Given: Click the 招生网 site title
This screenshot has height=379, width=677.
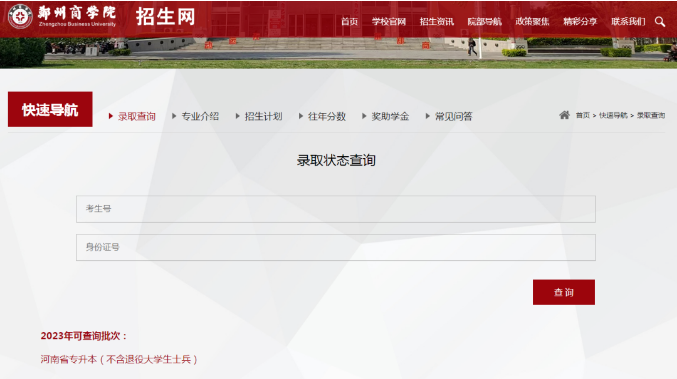Looking at the screenshot, I should coord(165,17).
